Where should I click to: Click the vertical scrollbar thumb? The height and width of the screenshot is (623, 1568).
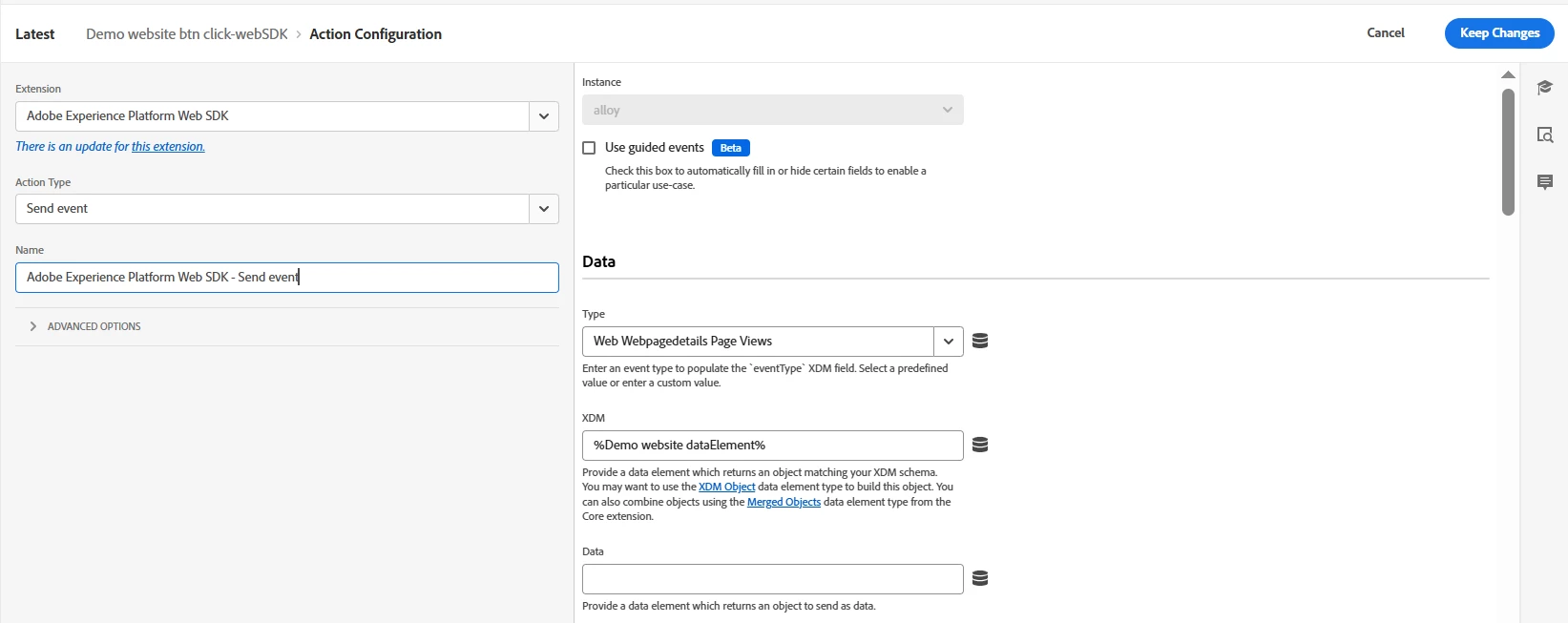1508,153
